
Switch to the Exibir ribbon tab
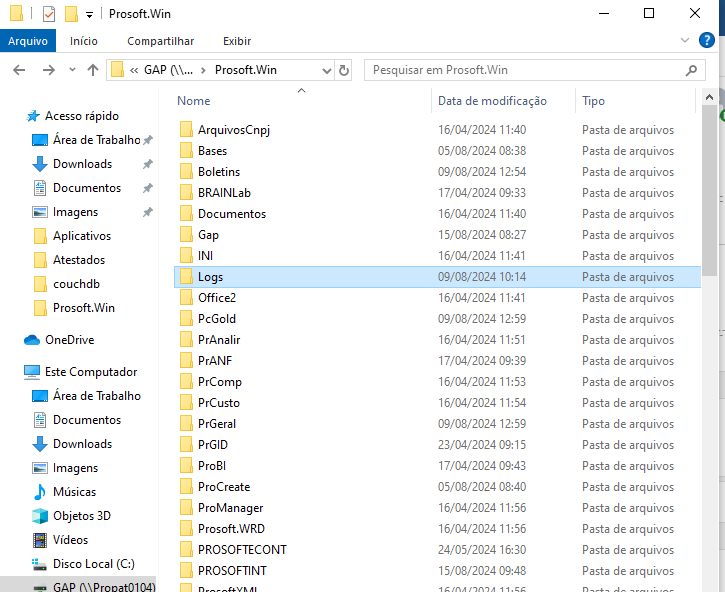(x=237, y=41)
